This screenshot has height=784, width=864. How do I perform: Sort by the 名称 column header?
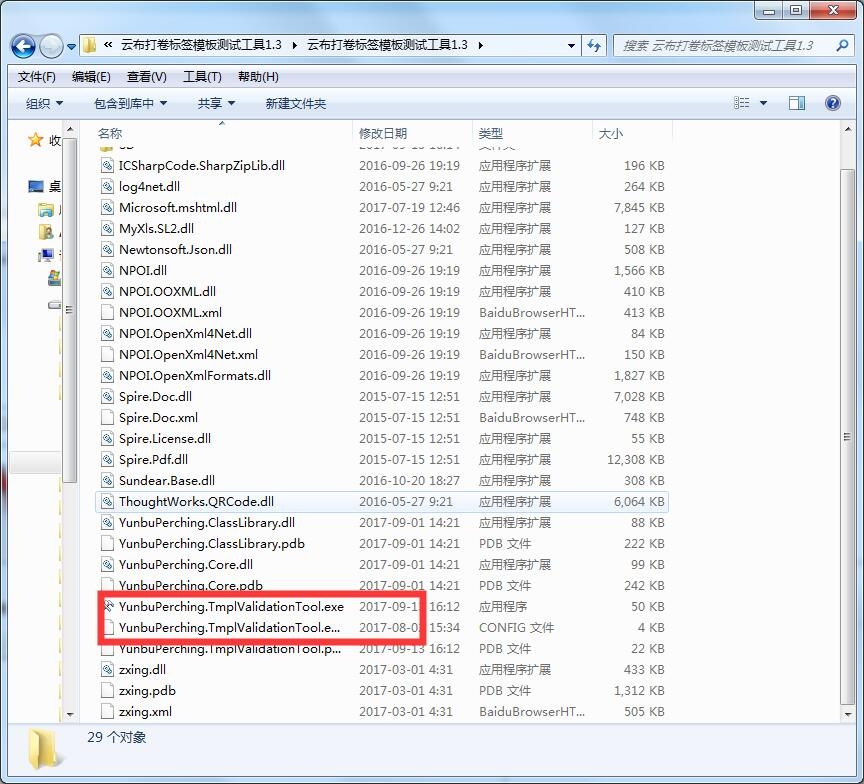pyautogui.click(x=110, y=133)
